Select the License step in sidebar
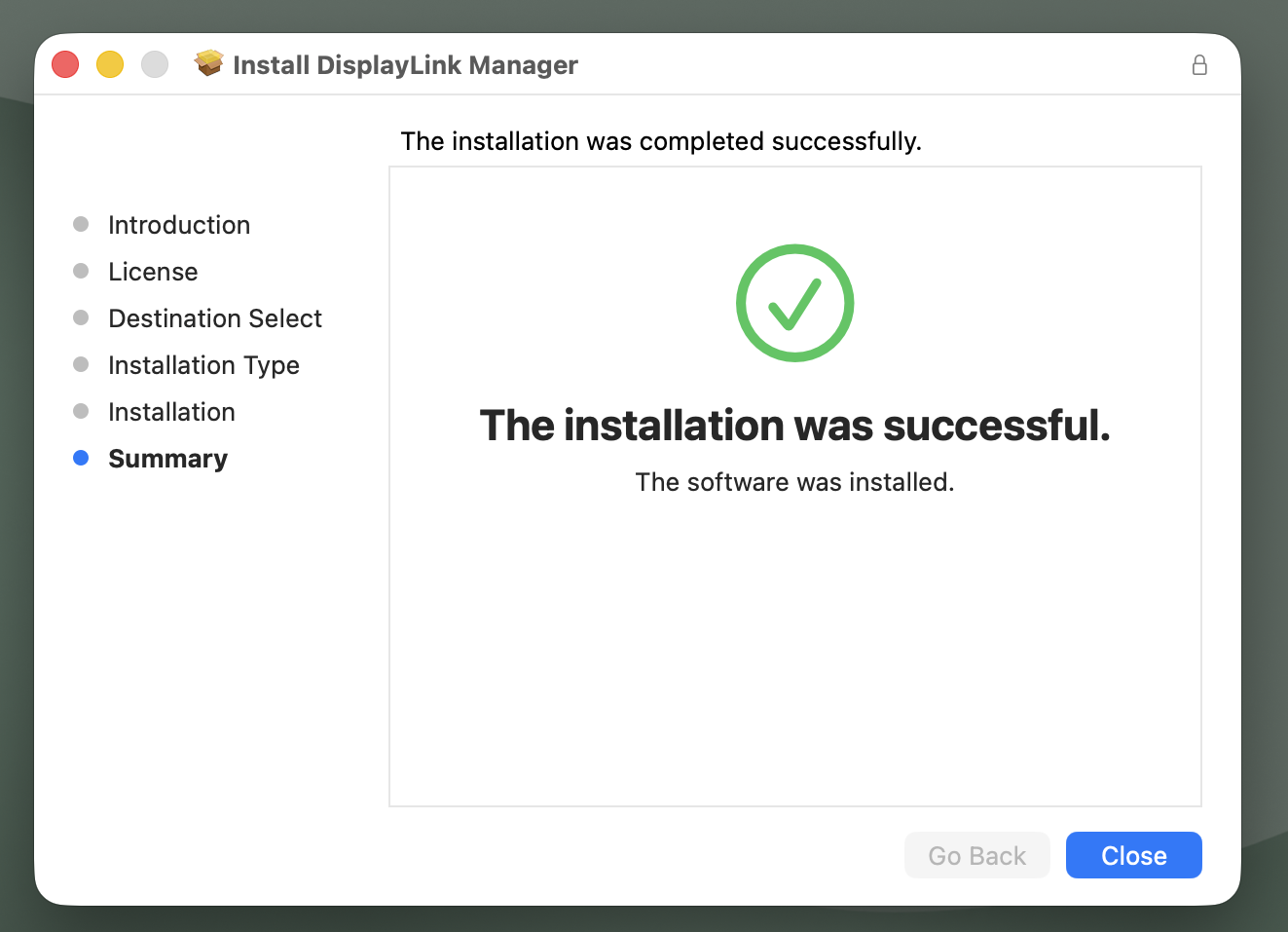1288x932 pixels. pyautogui.click(x=153, y=272)
